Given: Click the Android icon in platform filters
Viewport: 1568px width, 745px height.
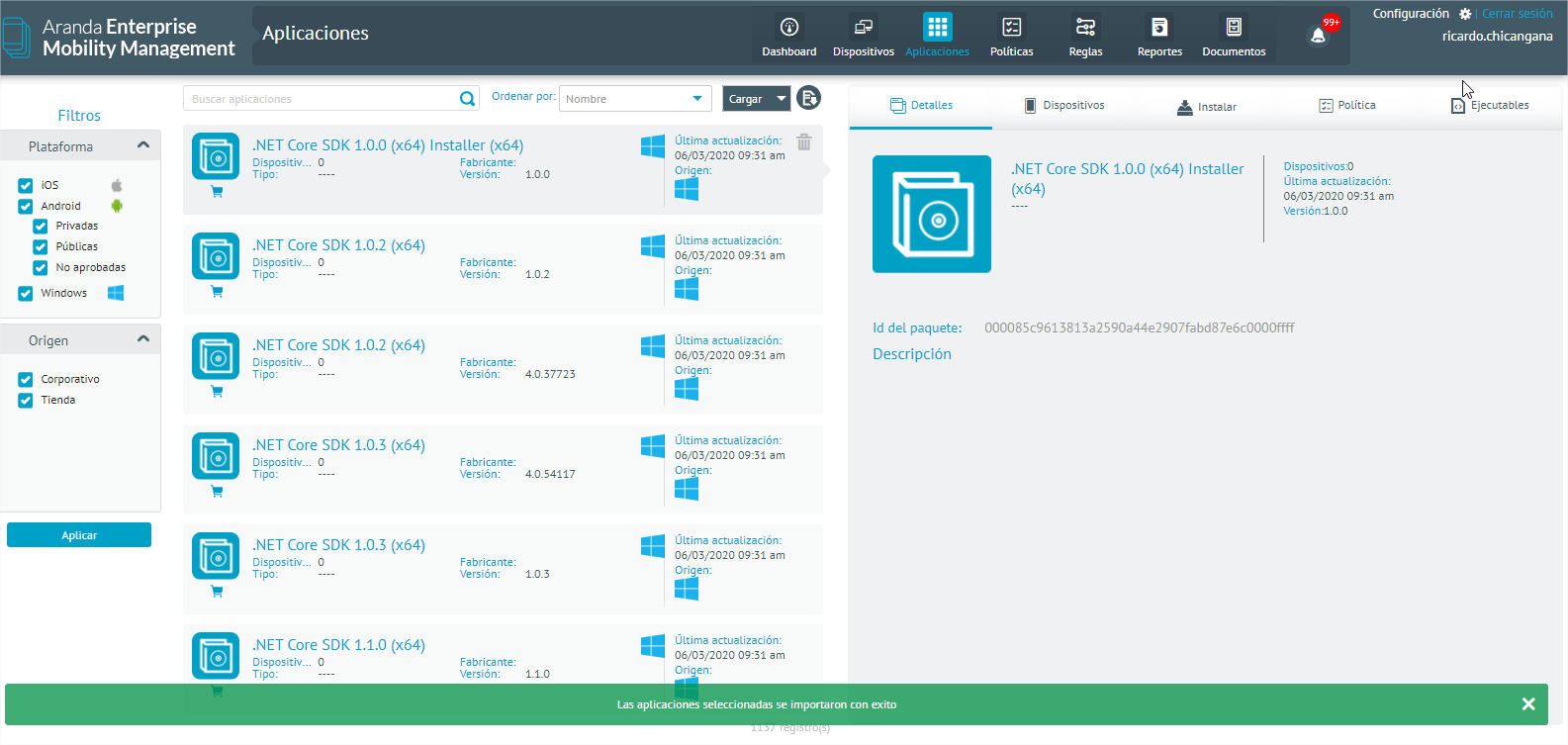Looking at the screenshot, I should pos(117,206).
